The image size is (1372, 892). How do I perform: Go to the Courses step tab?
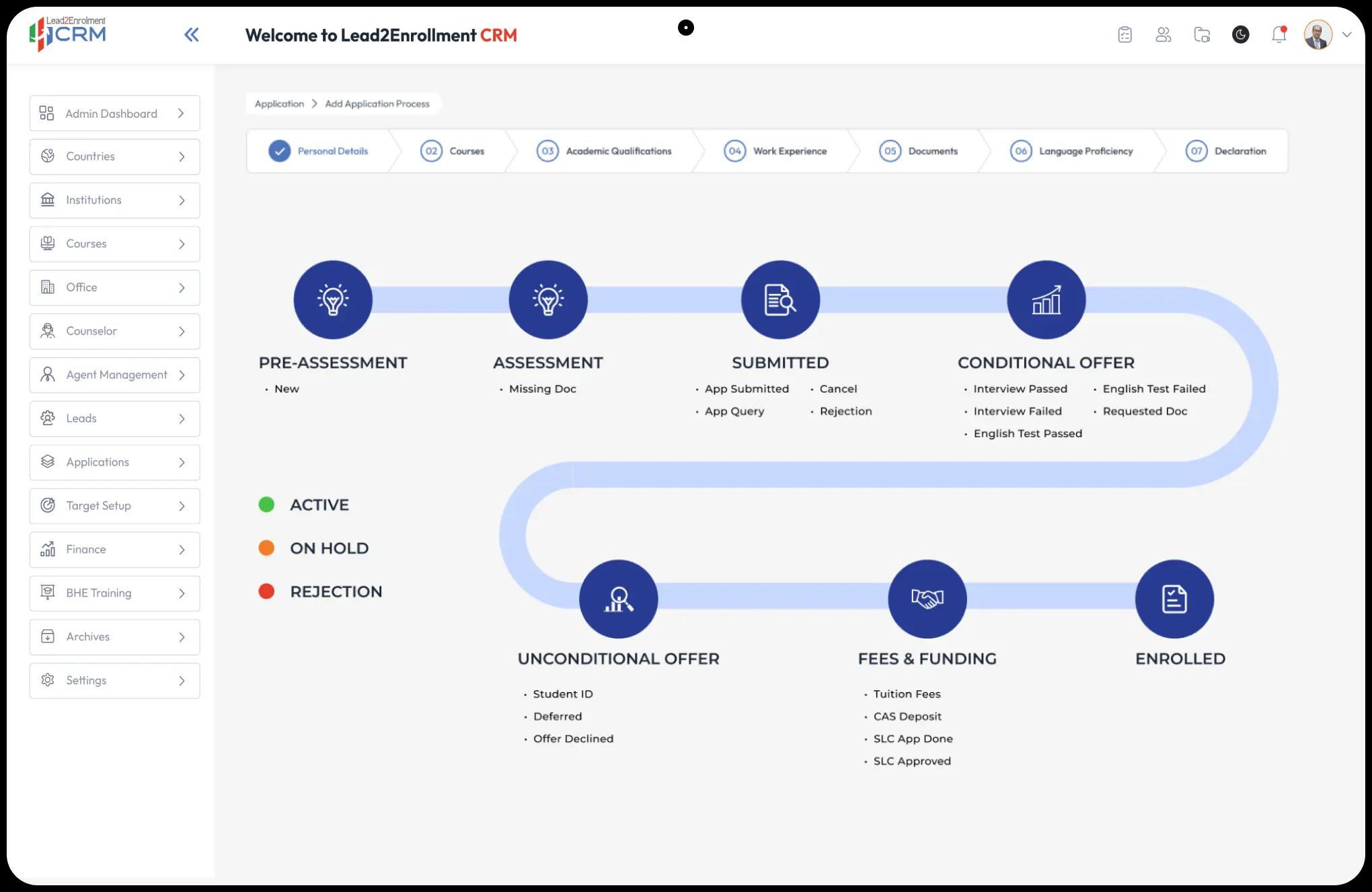click(x=453, y=151)
